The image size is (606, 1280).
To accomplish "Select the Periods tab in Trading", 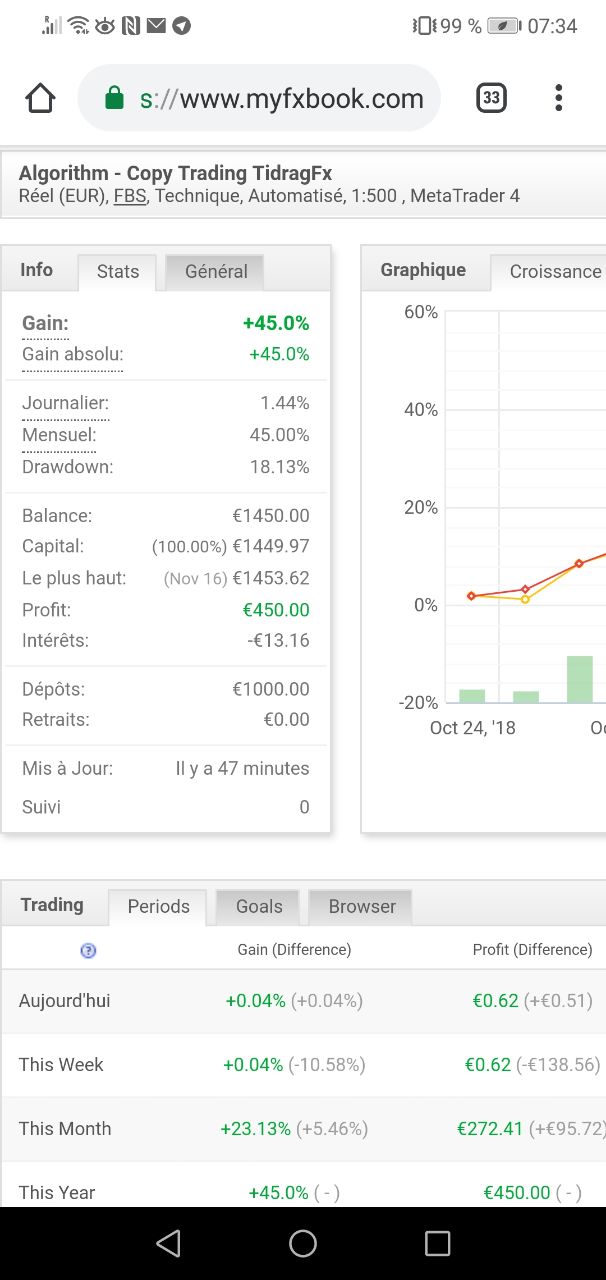I will (158, 906).
